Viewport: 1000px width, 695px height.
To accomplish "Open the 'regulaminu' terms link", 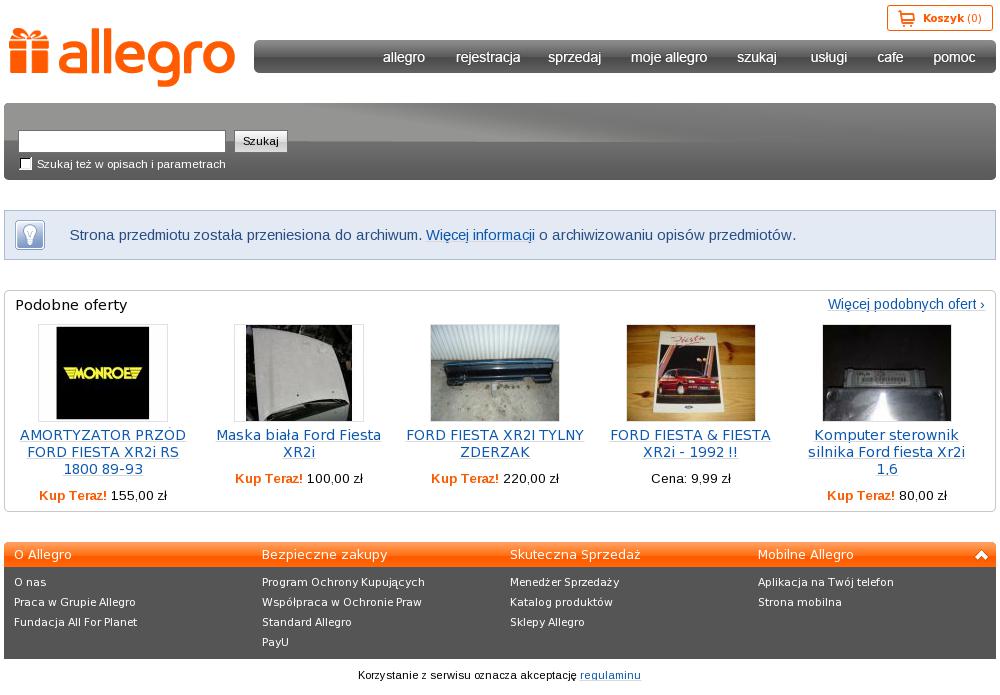I will click(610, 675).
